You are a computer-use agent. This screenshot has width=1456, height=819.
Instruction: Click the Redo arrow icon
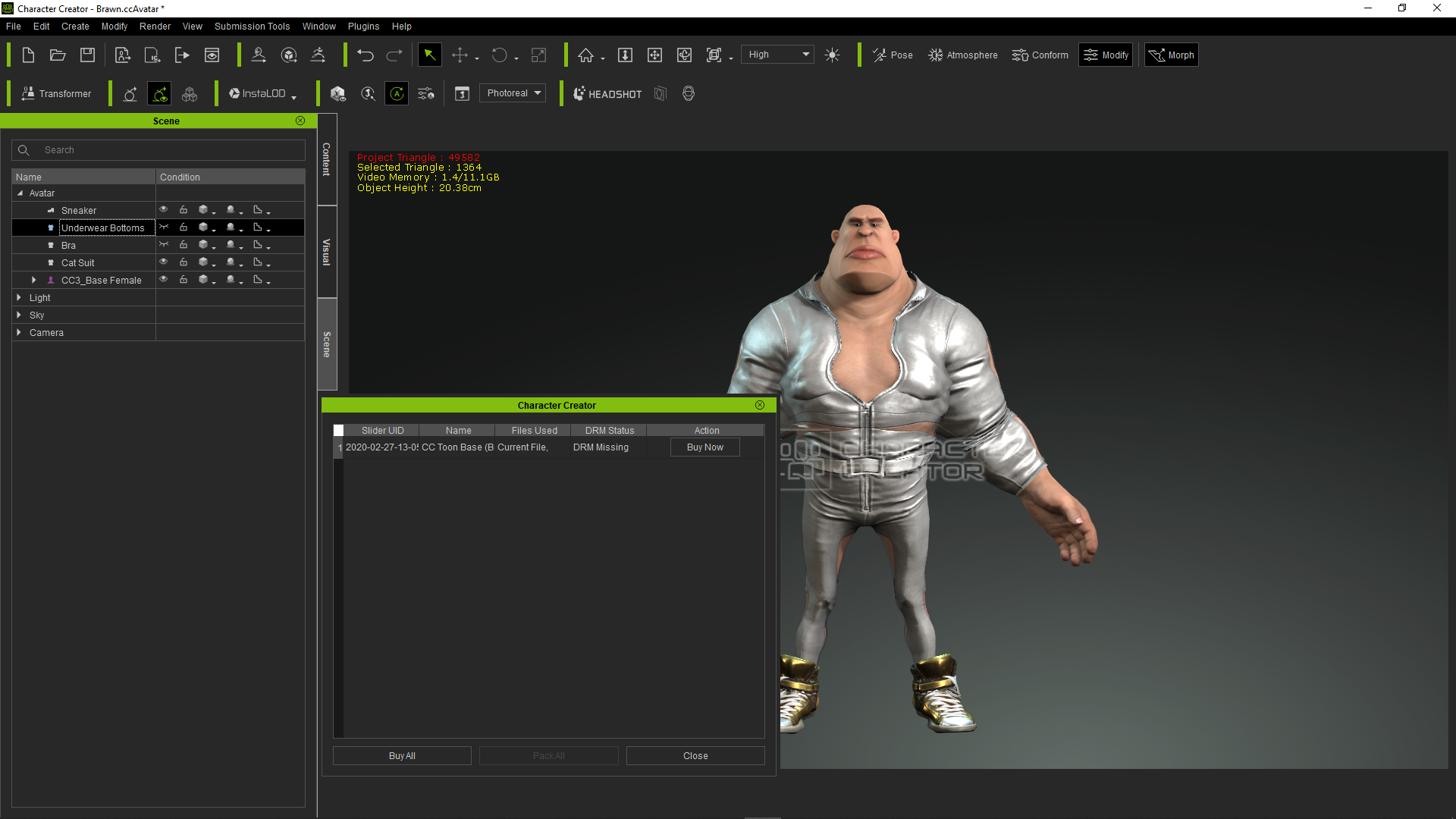pos(394,55)
